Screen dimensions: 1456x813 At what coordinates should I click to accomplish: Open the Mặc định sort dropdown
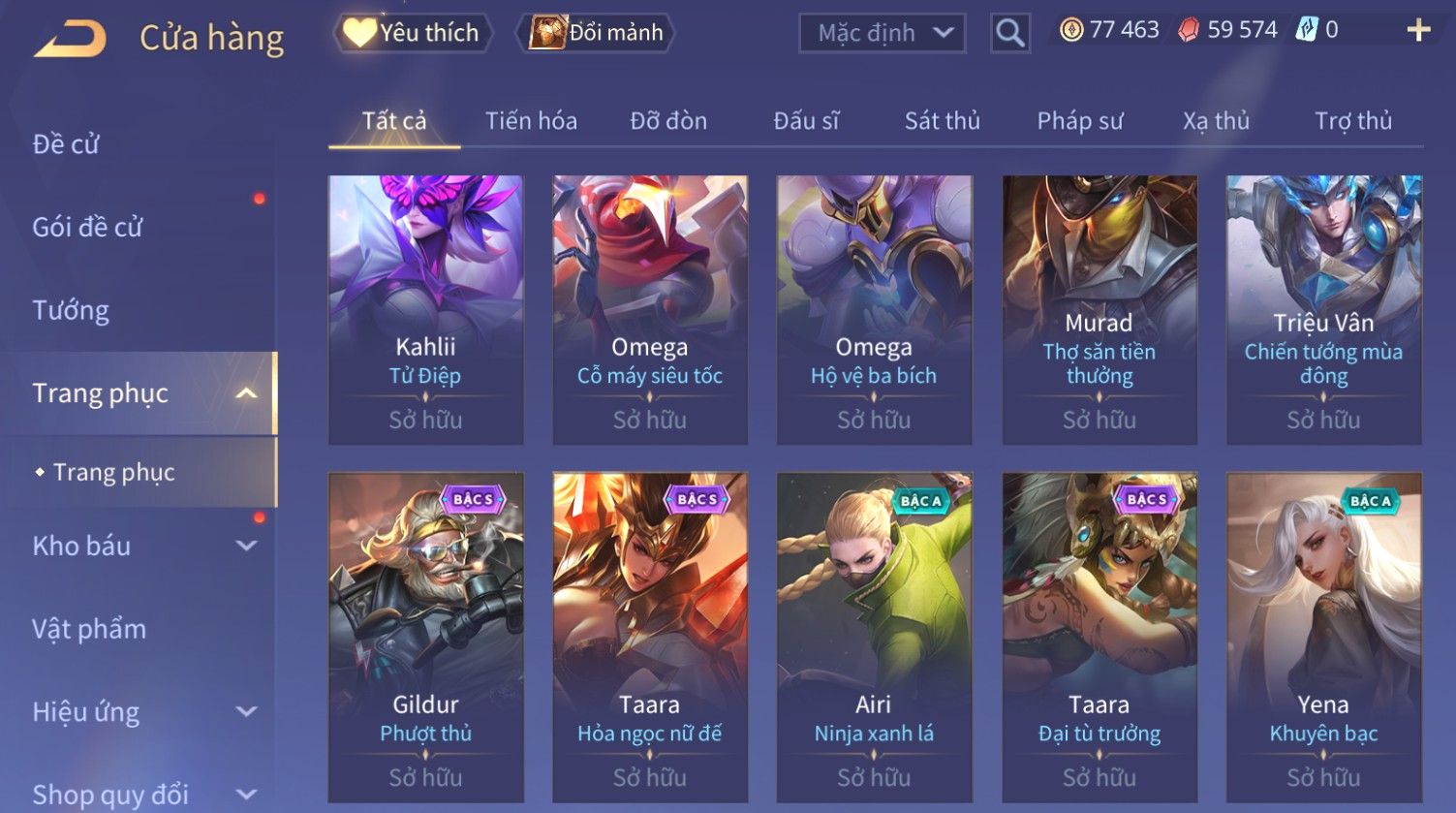tap(882, 33)
